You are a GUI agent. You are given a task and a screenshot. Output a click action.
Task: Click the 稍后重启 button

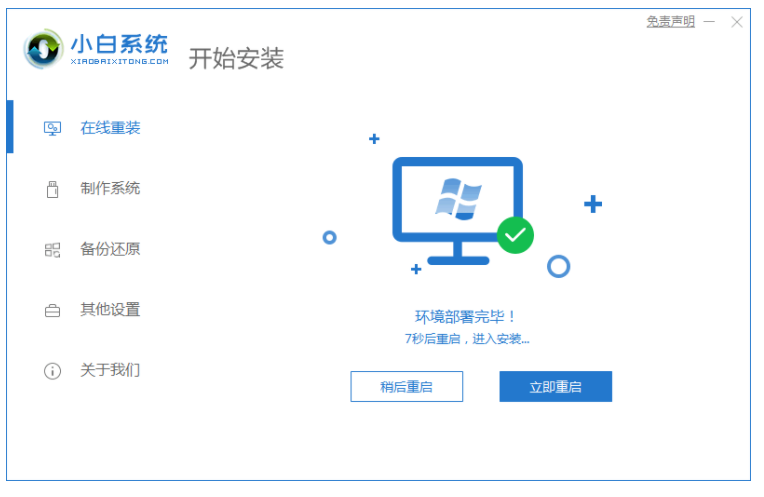[406, 386]
